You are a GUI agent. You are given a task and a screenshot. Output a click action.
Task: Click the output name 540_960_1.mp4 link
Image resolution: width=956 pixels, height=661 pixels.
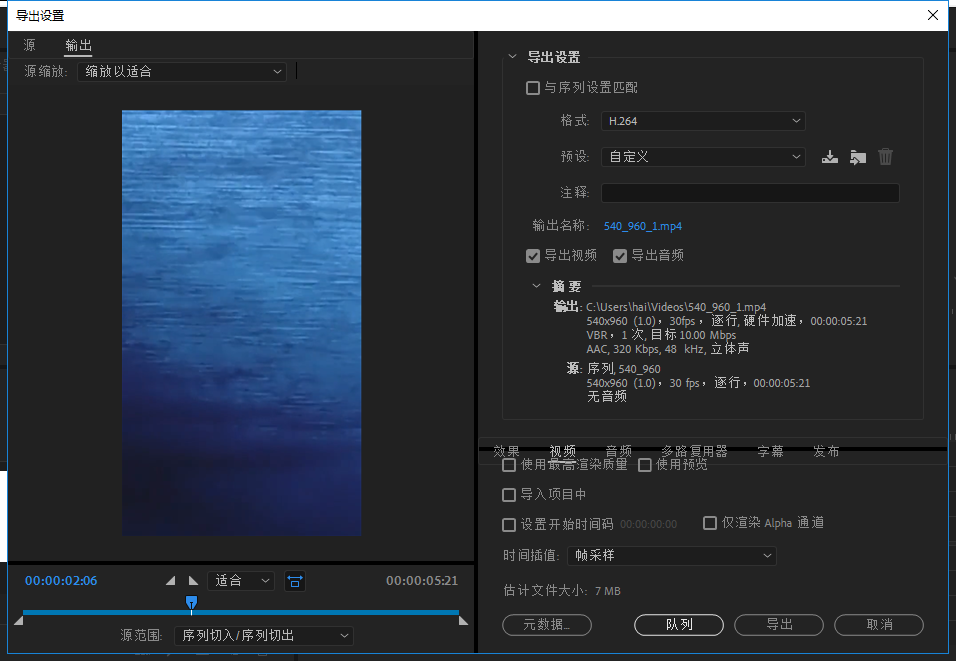click(643, 226)
